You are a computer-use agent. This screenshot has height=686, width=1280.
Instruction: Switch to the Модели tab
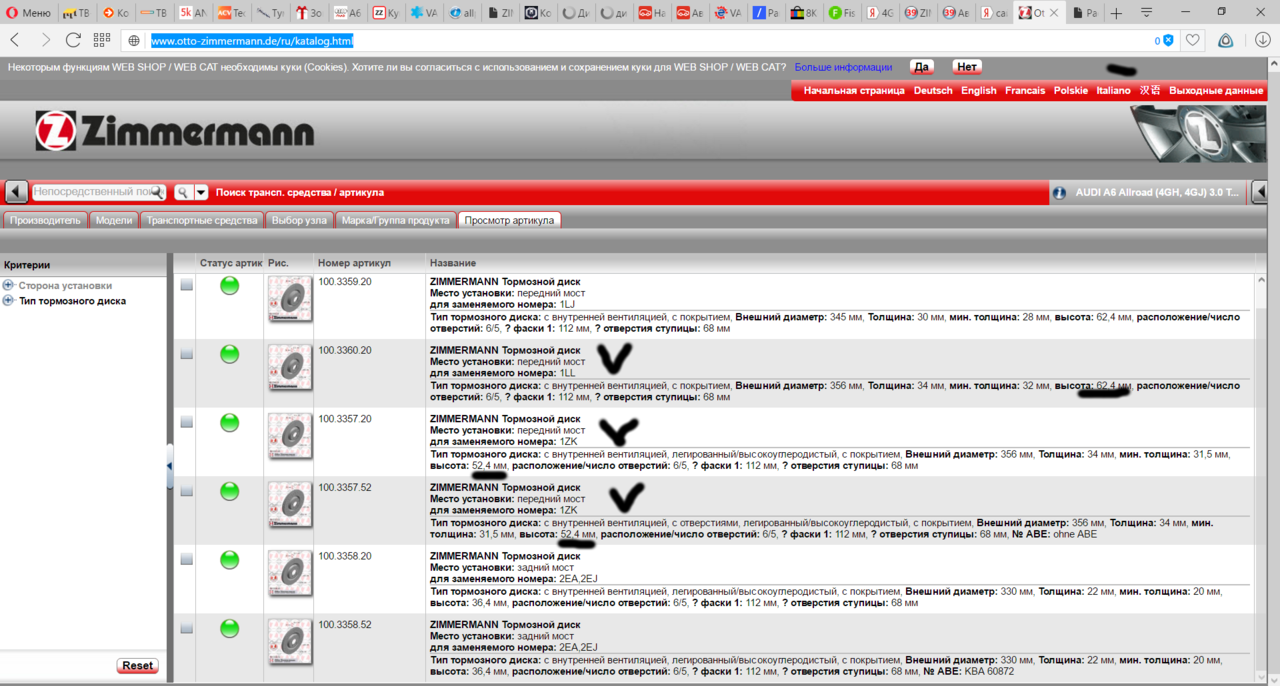(x=114, y=220)
